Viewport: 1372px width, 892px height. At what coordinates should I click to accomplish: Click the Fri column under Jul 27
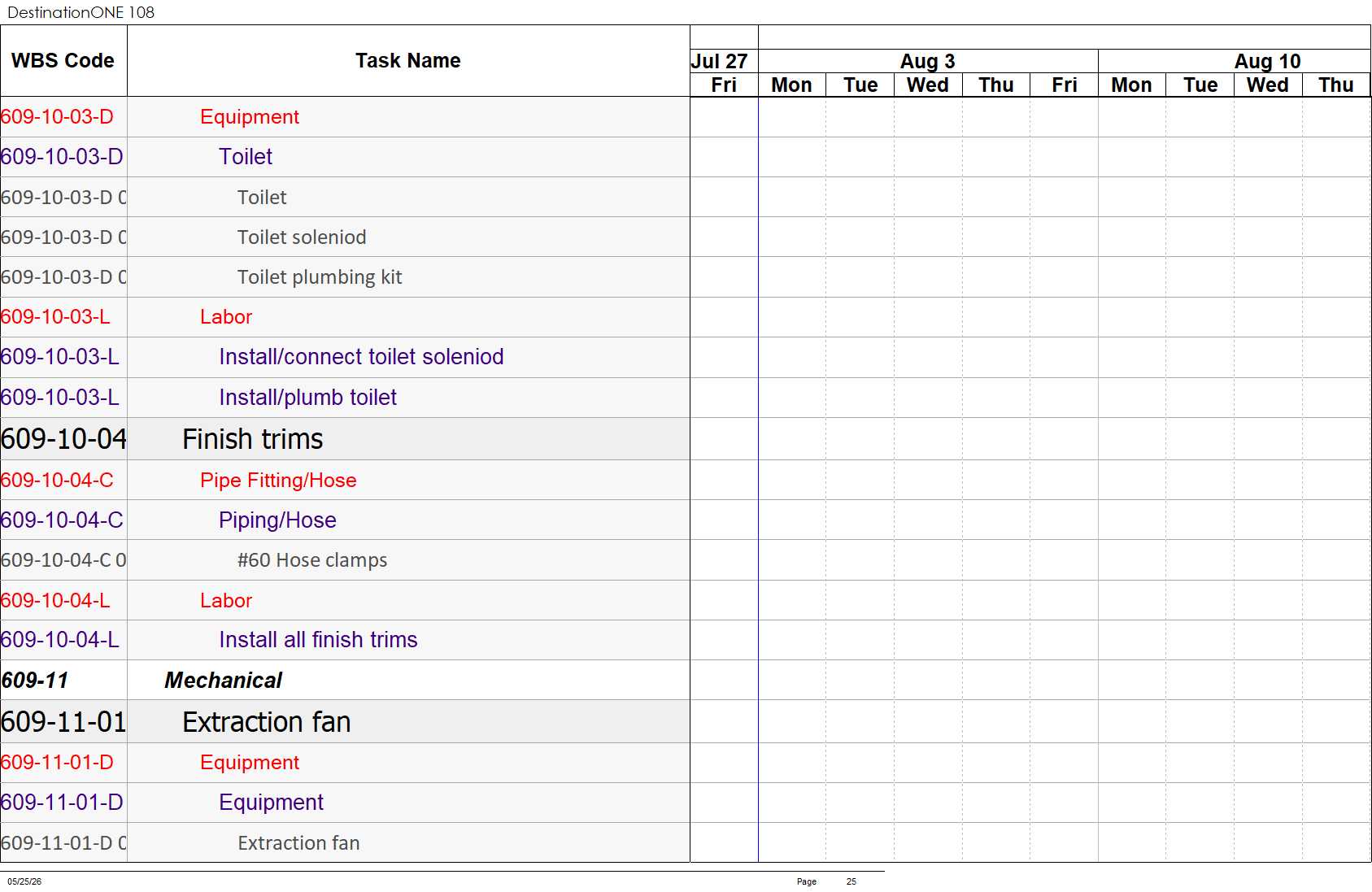[724, 85]
